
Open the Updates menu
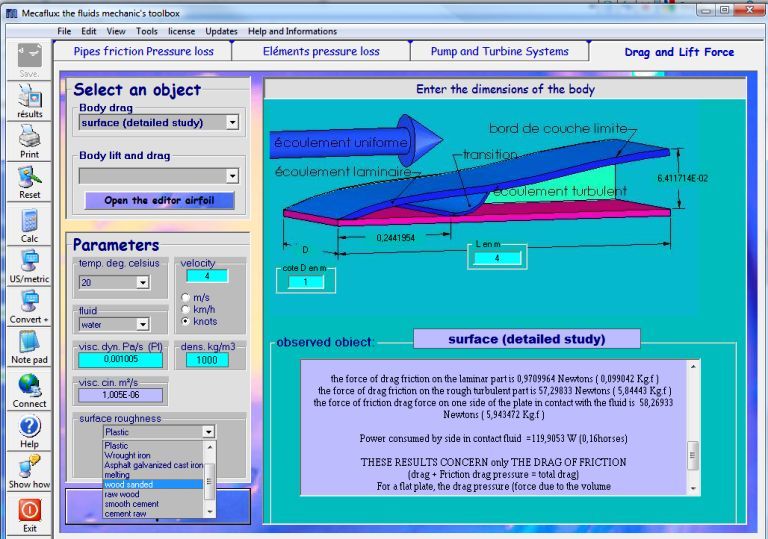(221, 31)
